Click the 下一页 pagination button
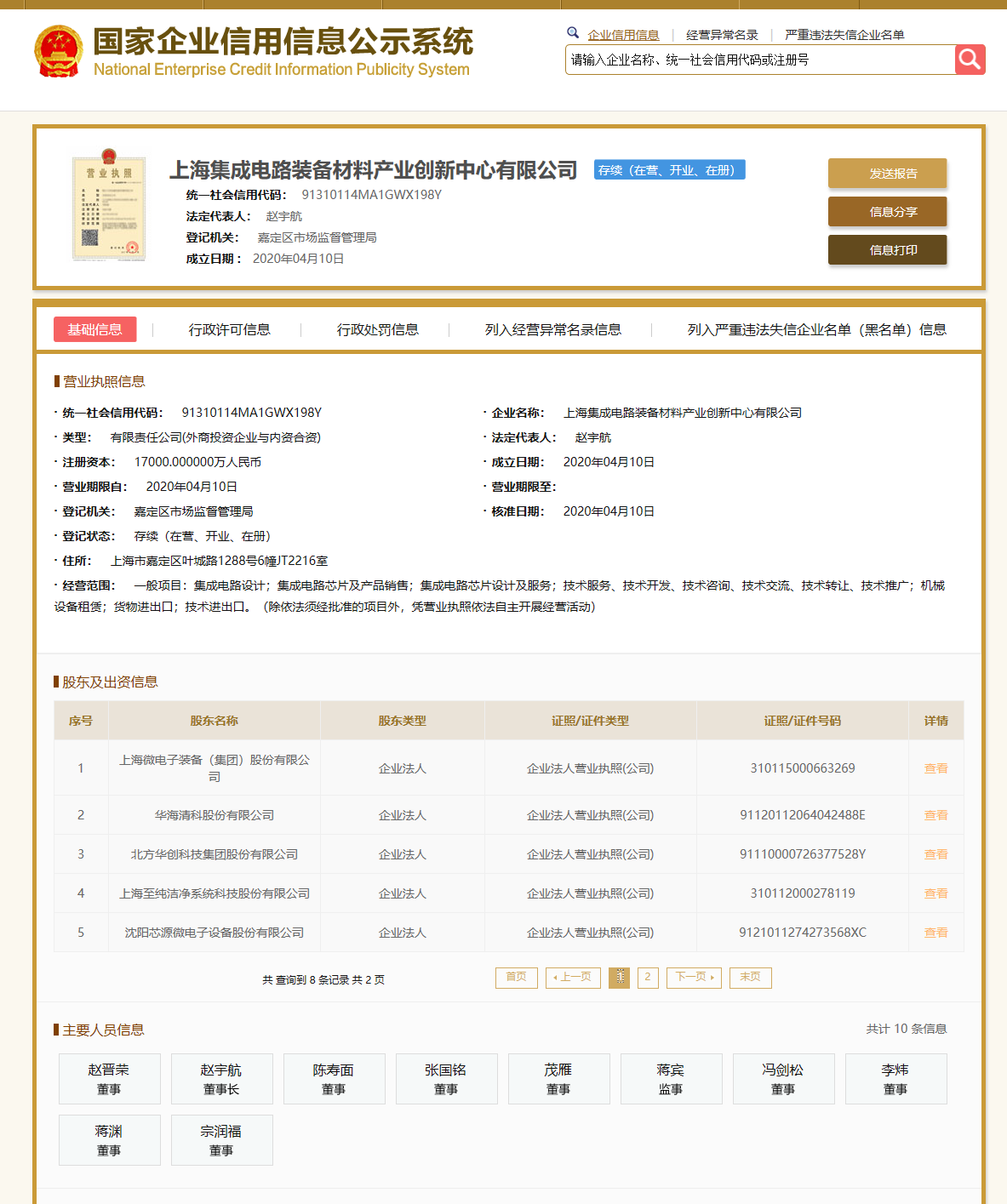The image size is (1007, 1204). point(694,977)
